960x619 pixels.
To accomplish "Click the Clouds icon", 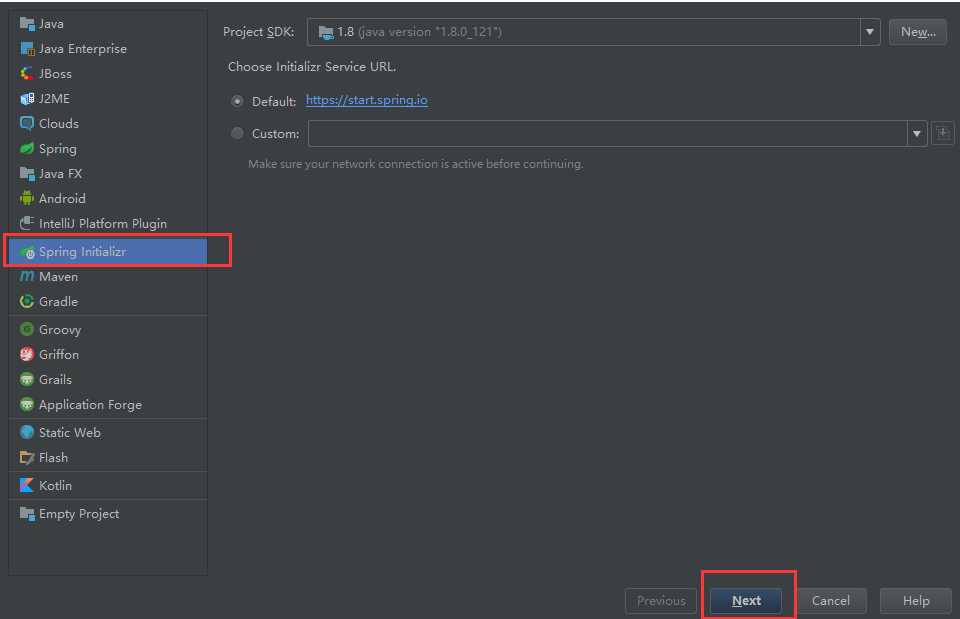I will [27, 124].
